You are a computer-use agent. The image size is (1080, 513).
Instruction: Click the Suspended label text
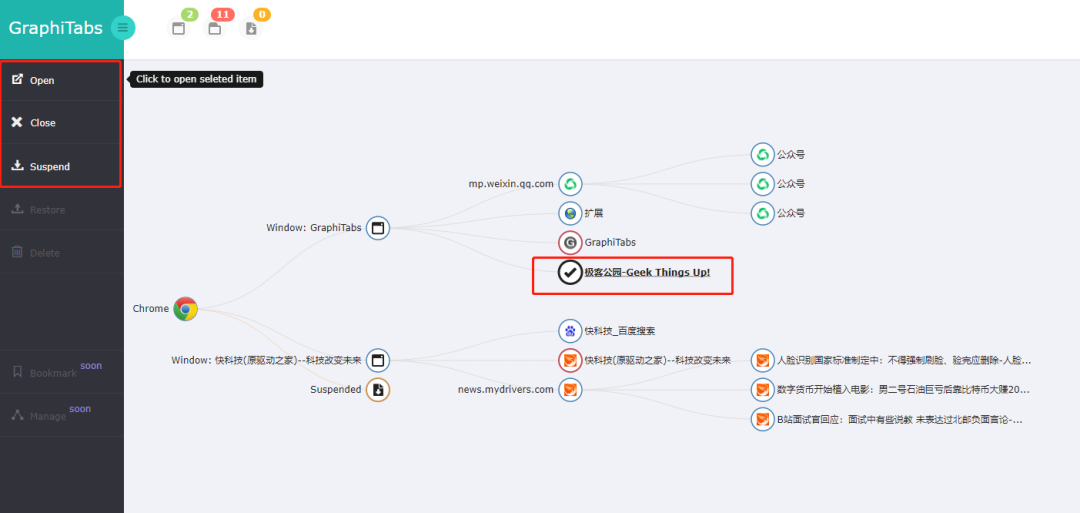click(x=335, y=390)
